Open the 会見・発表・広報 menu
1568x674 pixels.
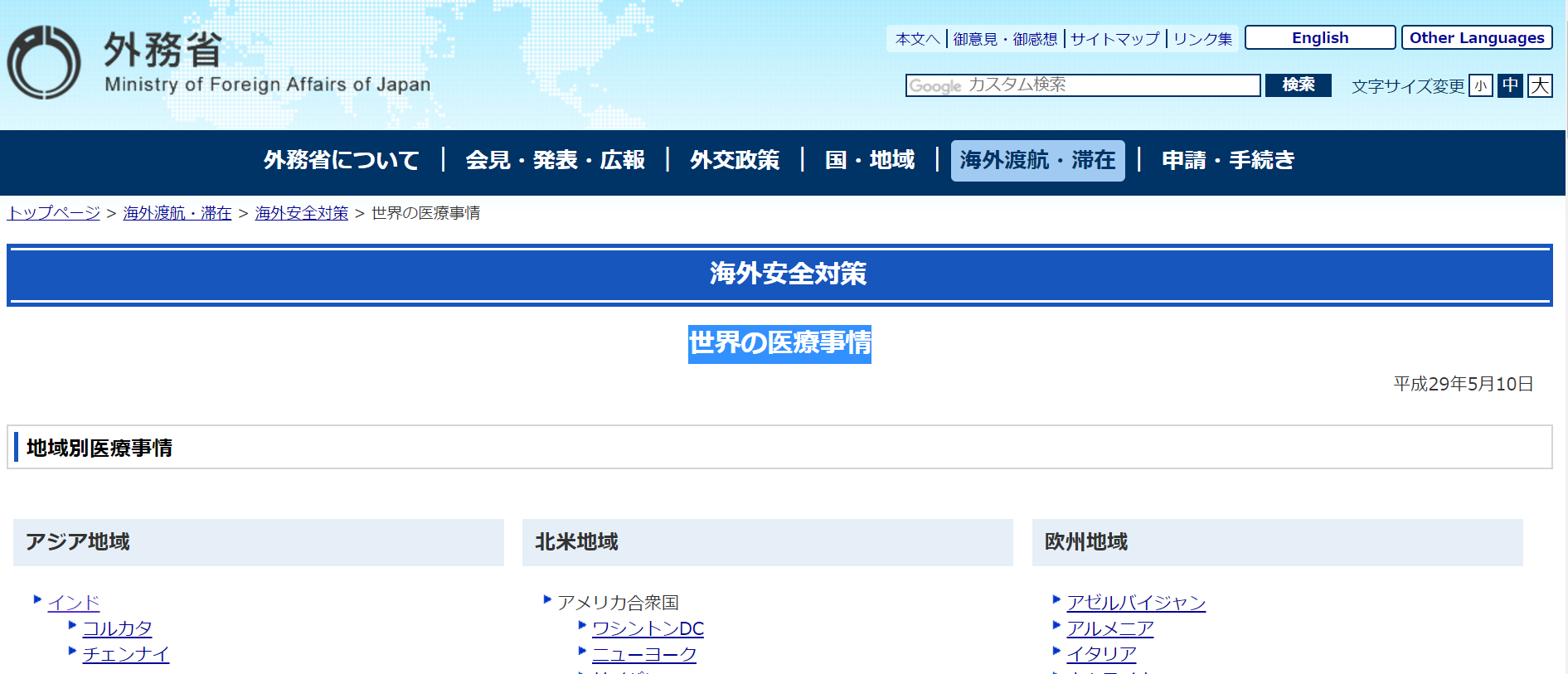click(x=555, y=160)
